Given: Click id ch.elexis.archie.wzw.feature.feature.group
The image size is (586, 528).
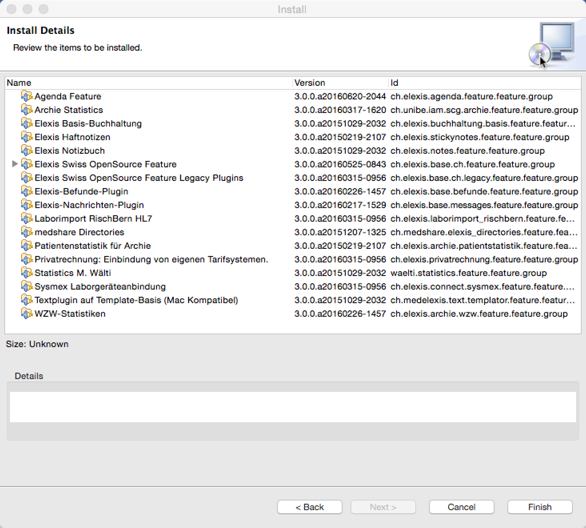Looking at the screenshot, I should coord(479,314).
